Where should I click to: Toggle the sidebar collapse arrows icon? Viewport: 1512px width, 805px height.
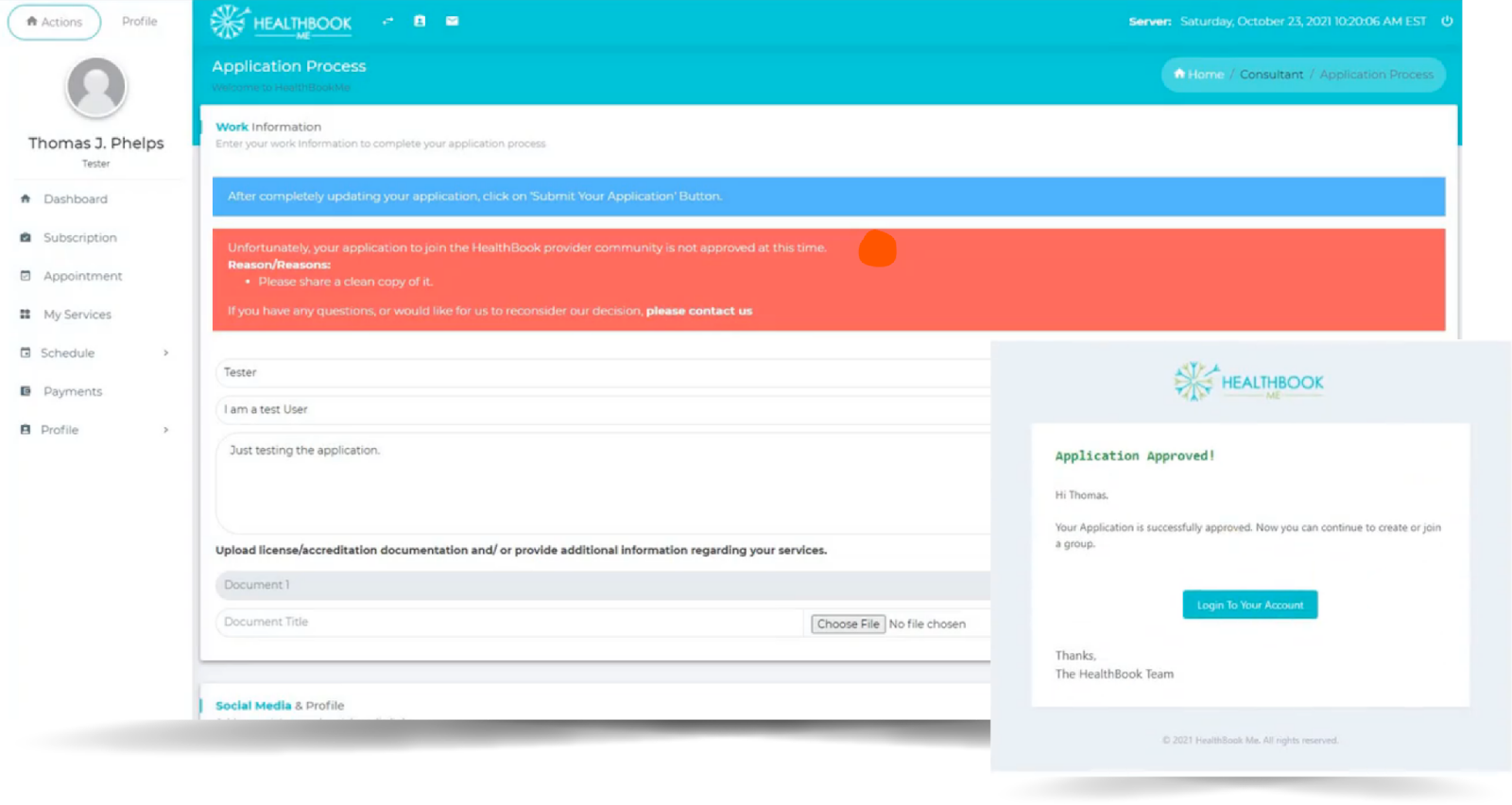[387, 21]
